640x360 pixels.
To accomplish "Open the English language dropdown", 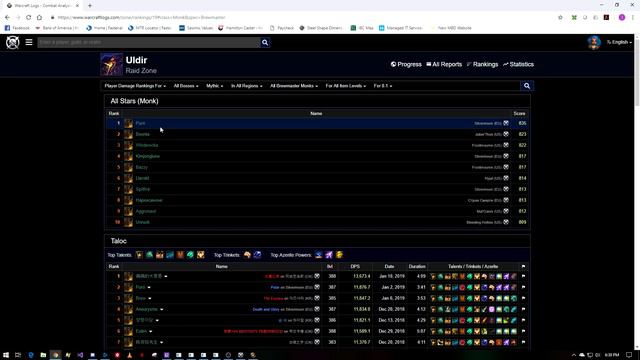I will 619,42.
